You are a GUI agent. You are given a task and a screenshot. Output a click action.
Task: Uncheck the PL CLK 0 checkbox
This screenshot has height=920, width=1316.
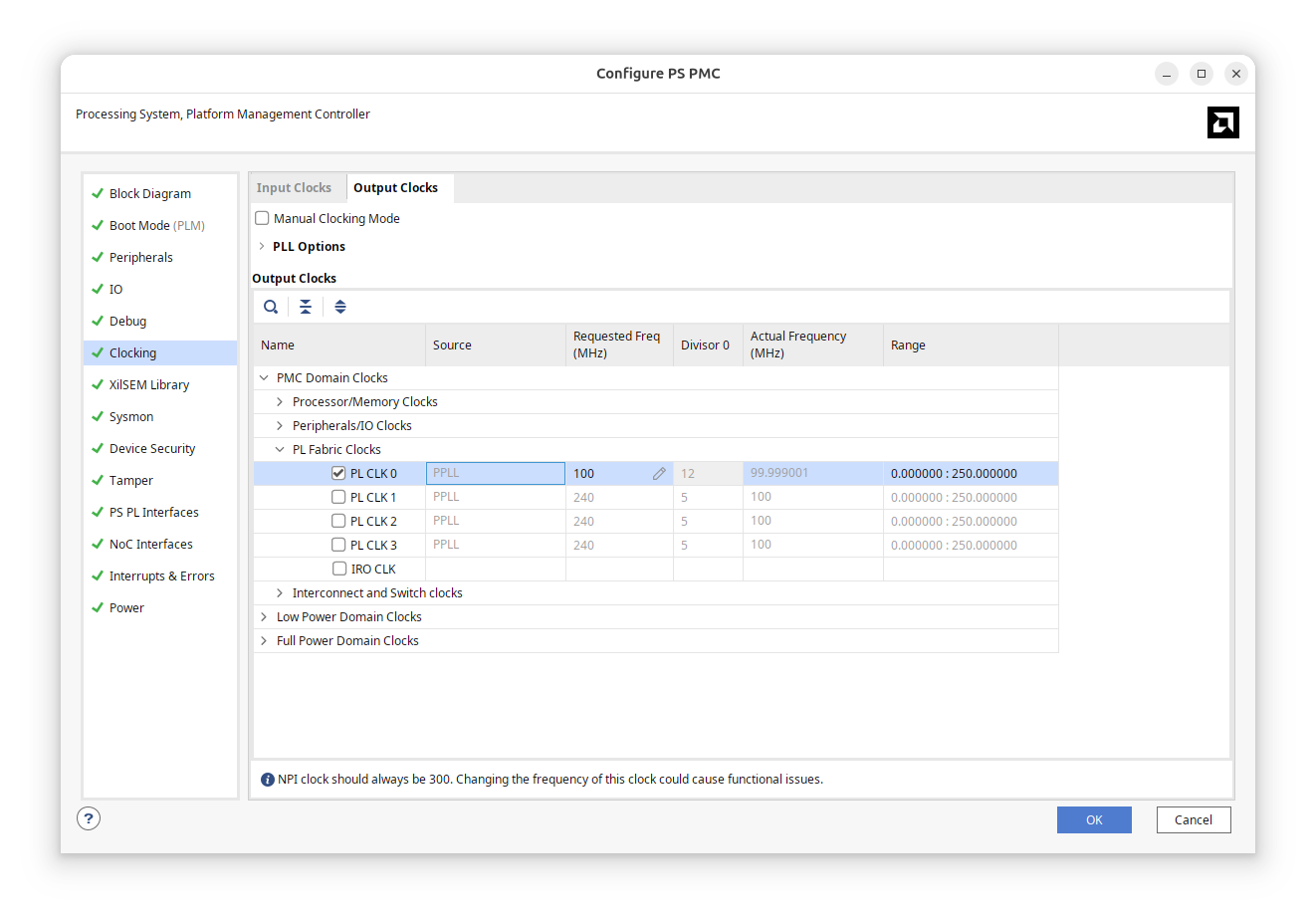(338, 473)
